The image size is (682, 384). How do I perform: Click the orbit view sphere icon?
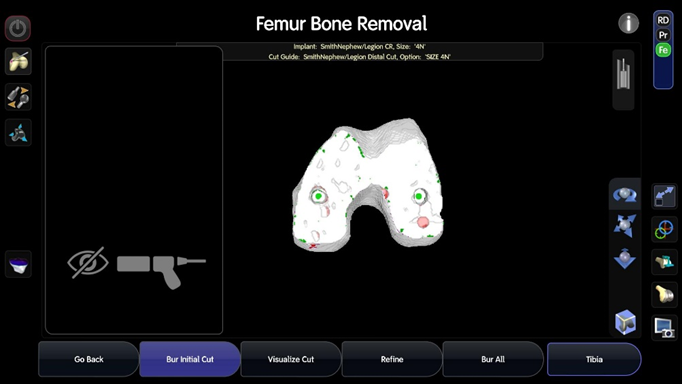click(625, 194)
